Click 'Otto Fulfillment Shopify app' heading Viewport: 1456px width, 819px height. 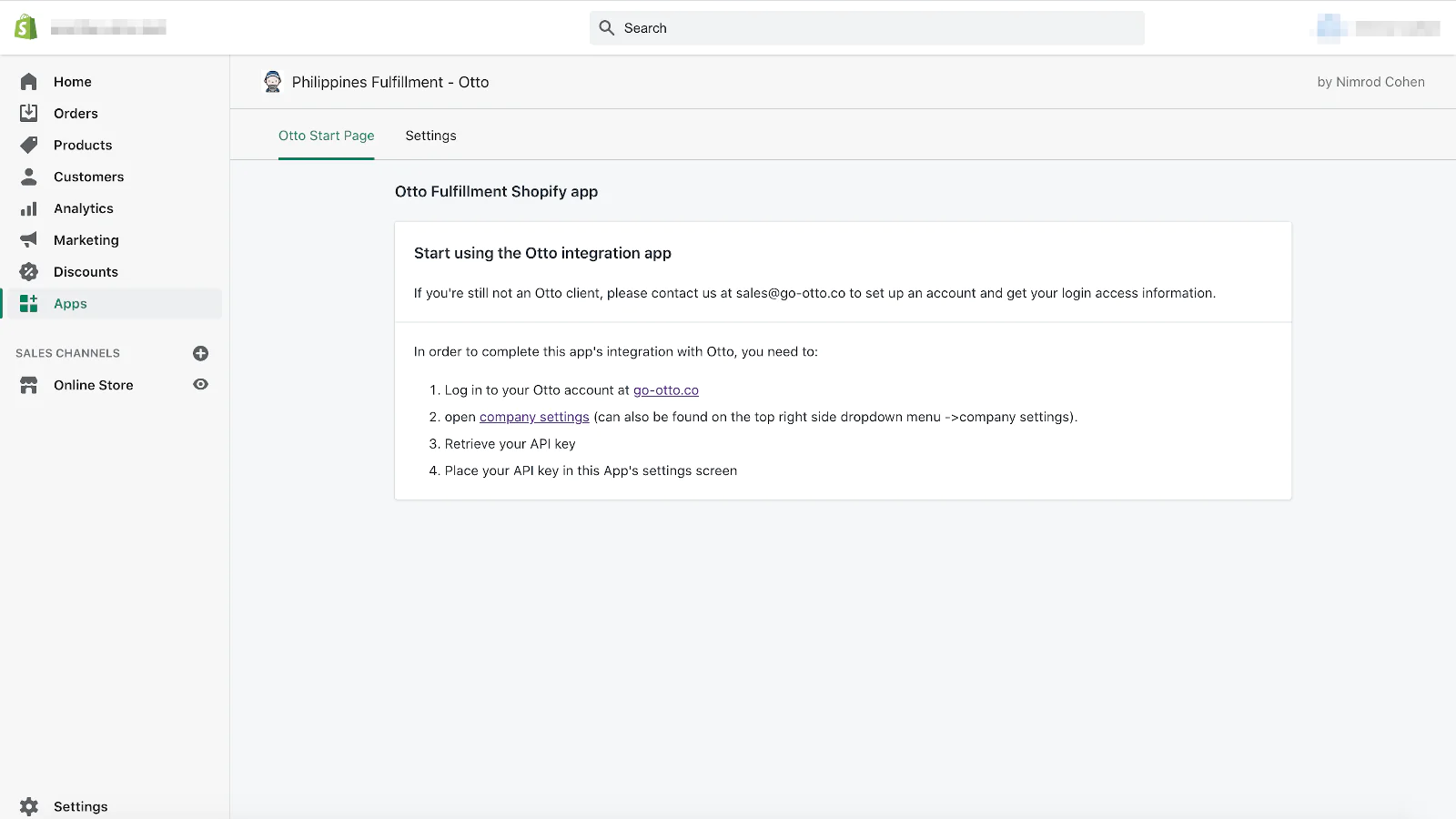(497, 191)
